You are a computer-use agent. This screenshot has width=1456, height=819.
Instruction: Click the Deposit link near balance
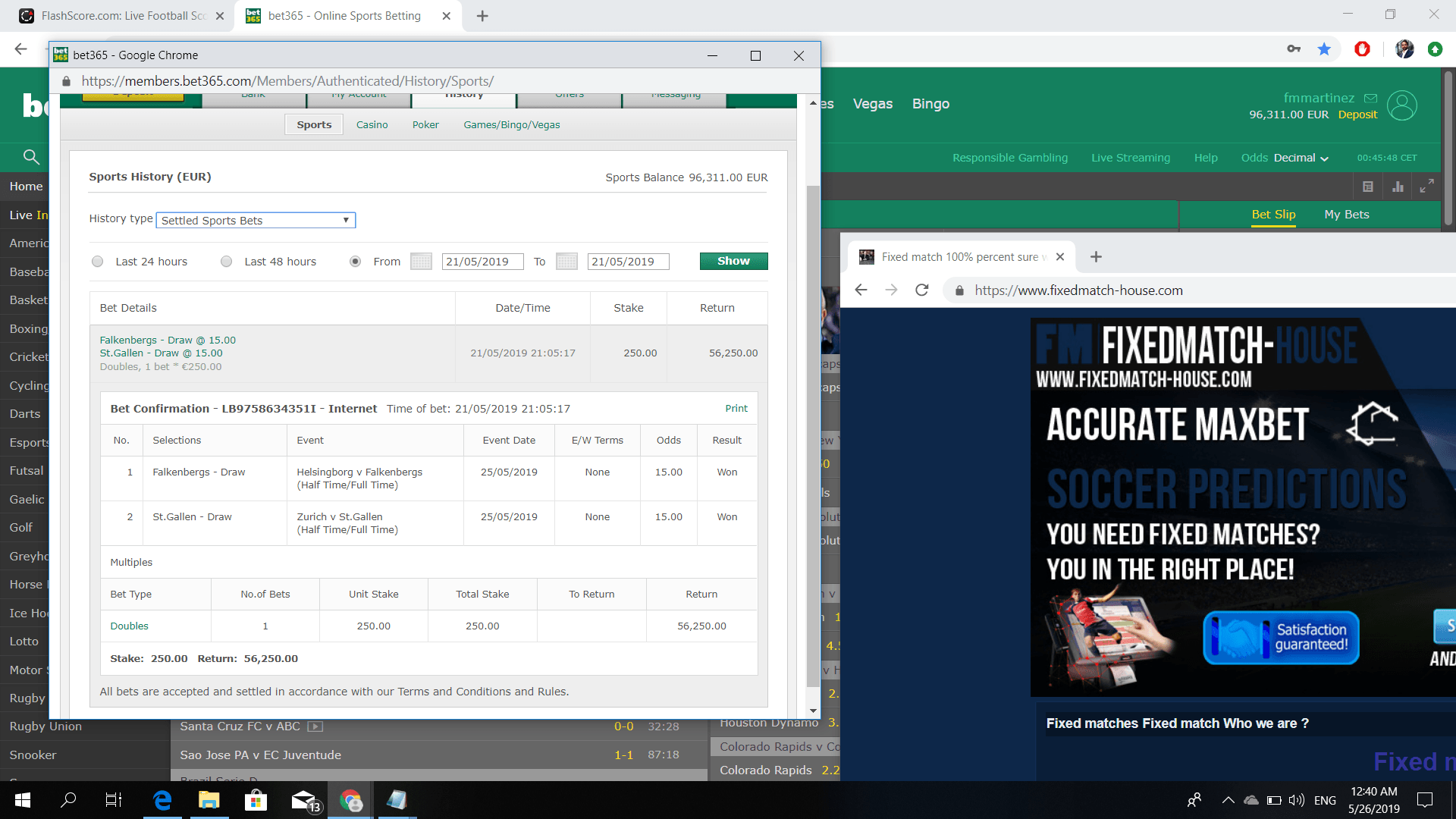pos(1357,115)
